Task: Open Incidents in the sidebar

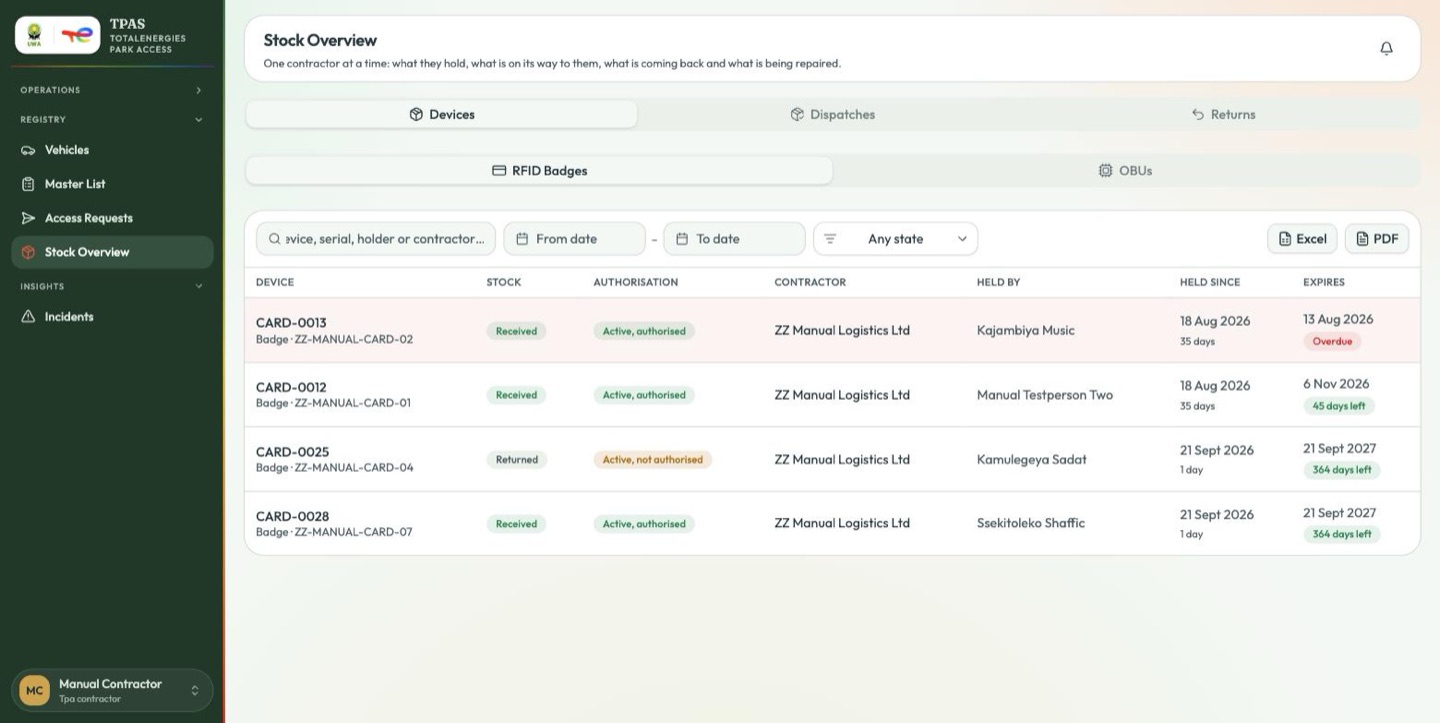Action: pyautogui.click(x=112, y=317)
